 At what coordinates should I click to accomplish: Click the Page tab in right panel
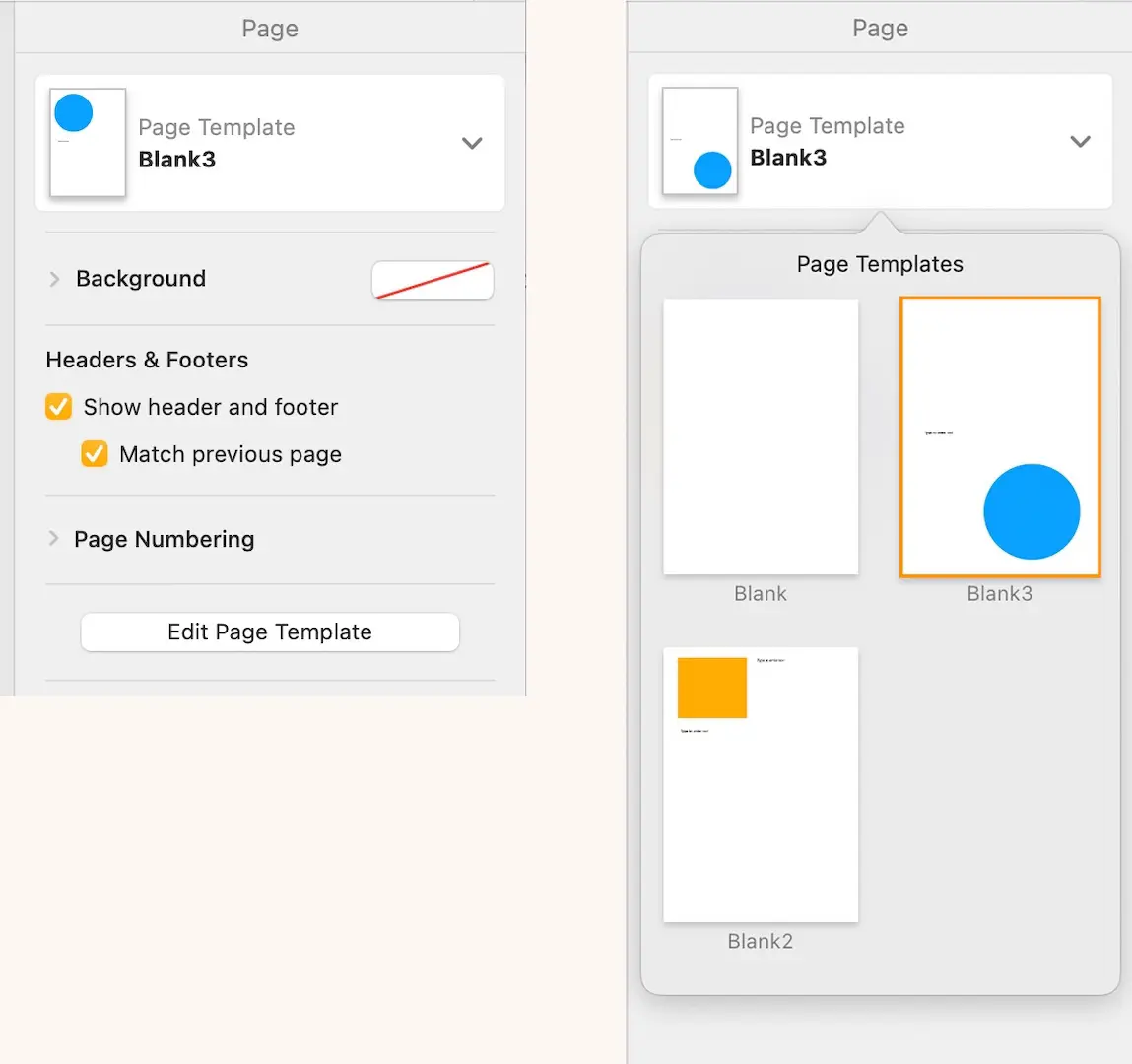pos(880,29)
